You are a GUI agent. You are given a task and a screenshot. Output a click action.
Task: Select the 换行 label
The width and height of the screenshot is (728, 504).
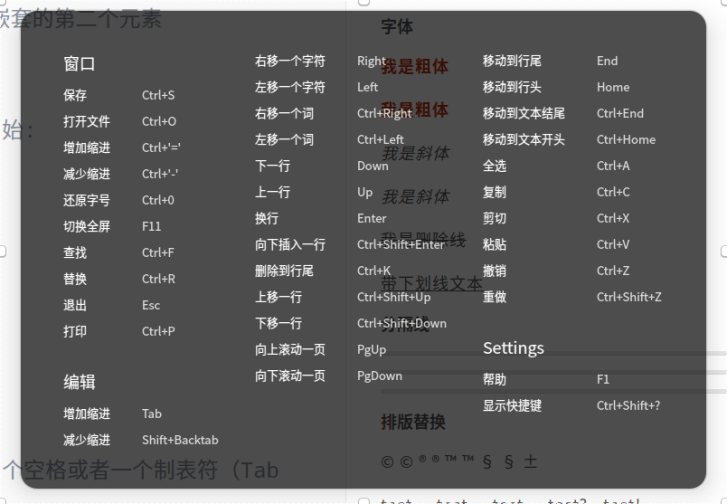pos(266,218)
